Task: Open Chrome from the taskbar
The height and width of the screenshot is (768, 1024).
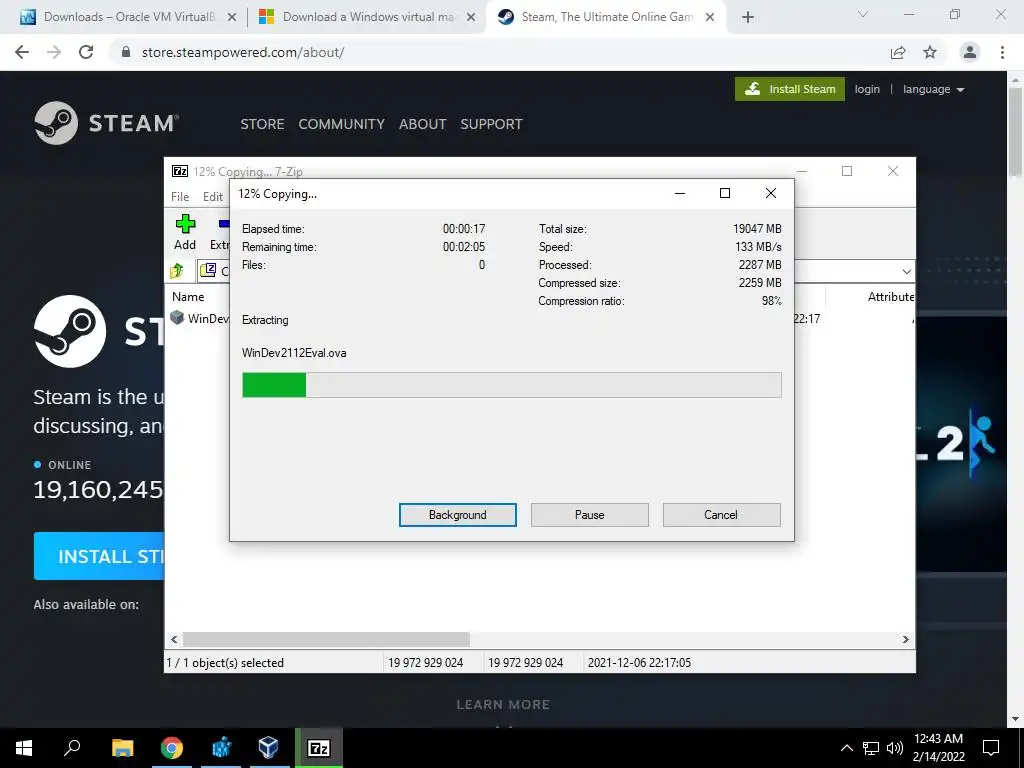Action: coord(171,748)
